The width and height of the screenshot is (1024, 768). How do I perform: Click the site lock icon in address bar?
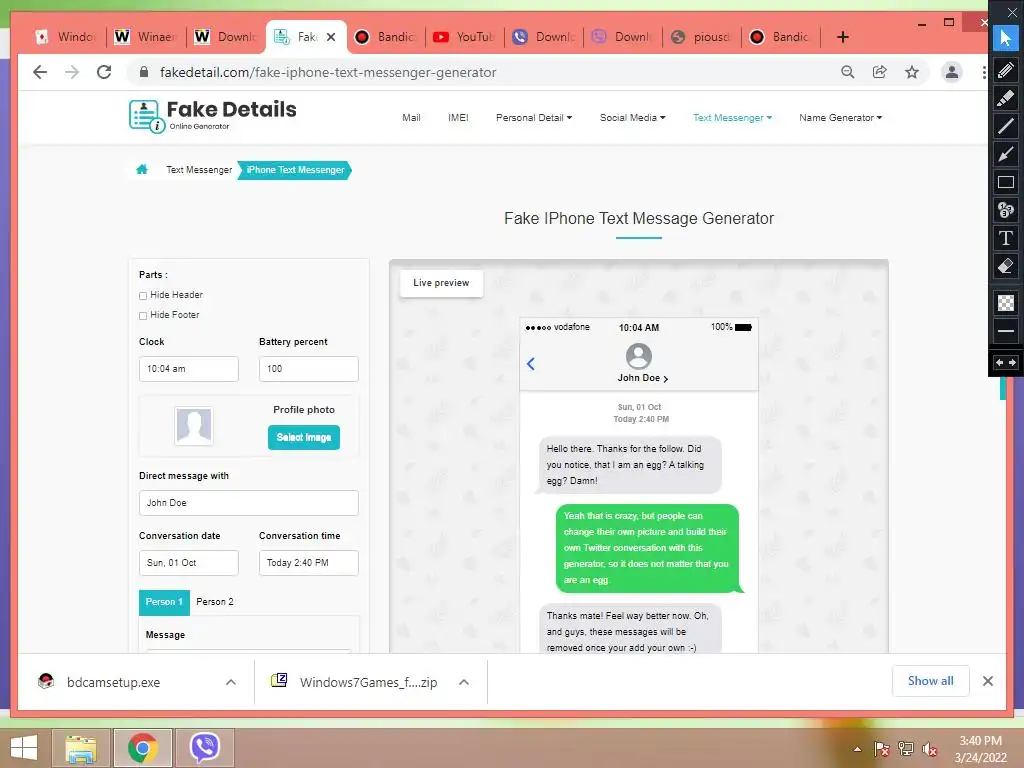[144, 72]
